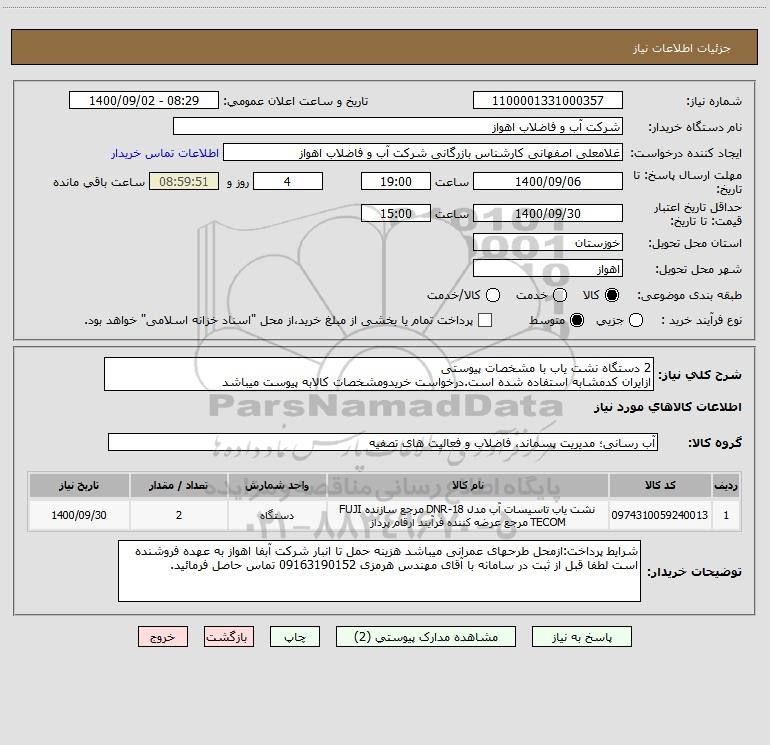
Task: Click the response deadline date 1400/09/06
Action: pos(548,181)
